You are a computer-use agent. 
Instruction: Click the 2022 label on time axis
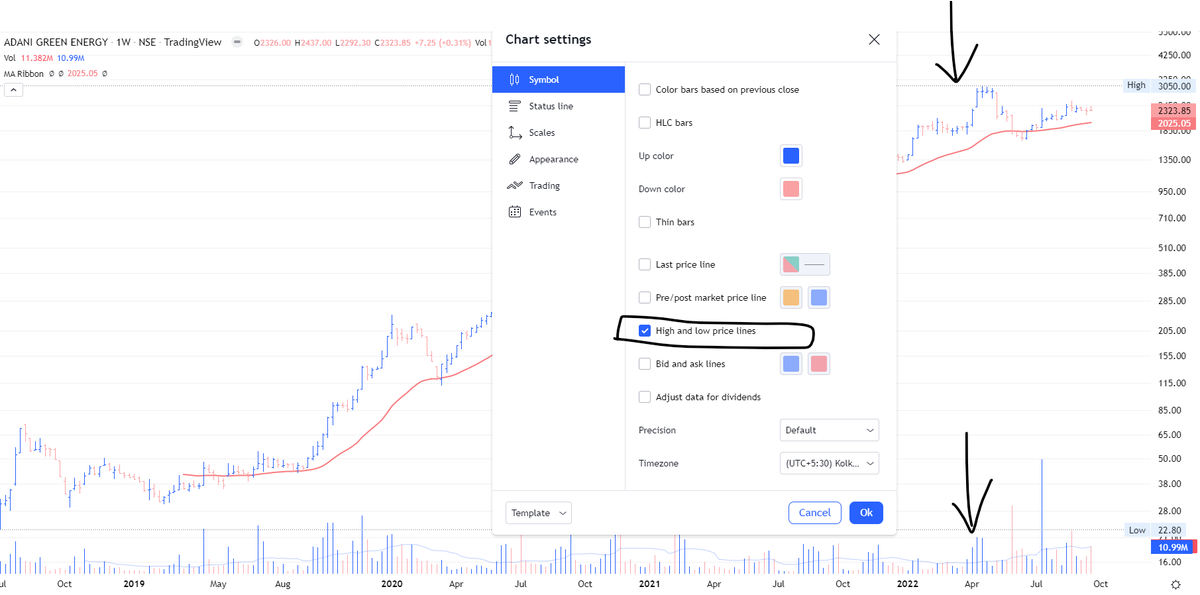point(908,583)
